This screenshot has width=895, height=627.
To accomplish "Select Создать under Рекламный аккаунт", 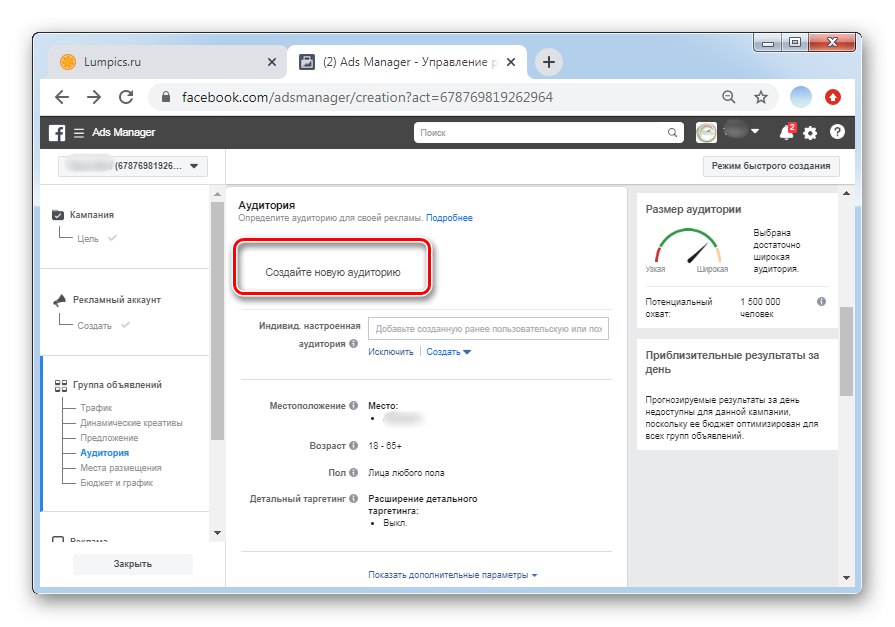I will [x=94, y=325].
